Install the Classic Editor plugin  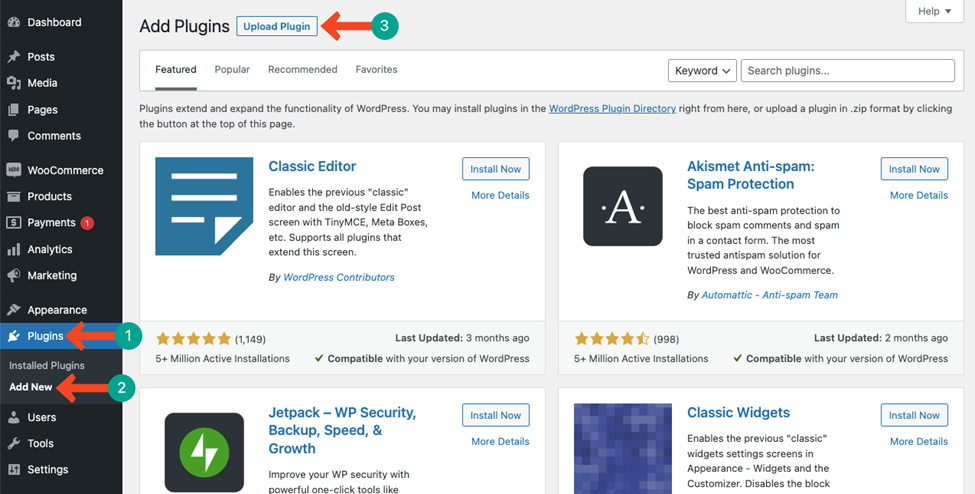point(496,169)
